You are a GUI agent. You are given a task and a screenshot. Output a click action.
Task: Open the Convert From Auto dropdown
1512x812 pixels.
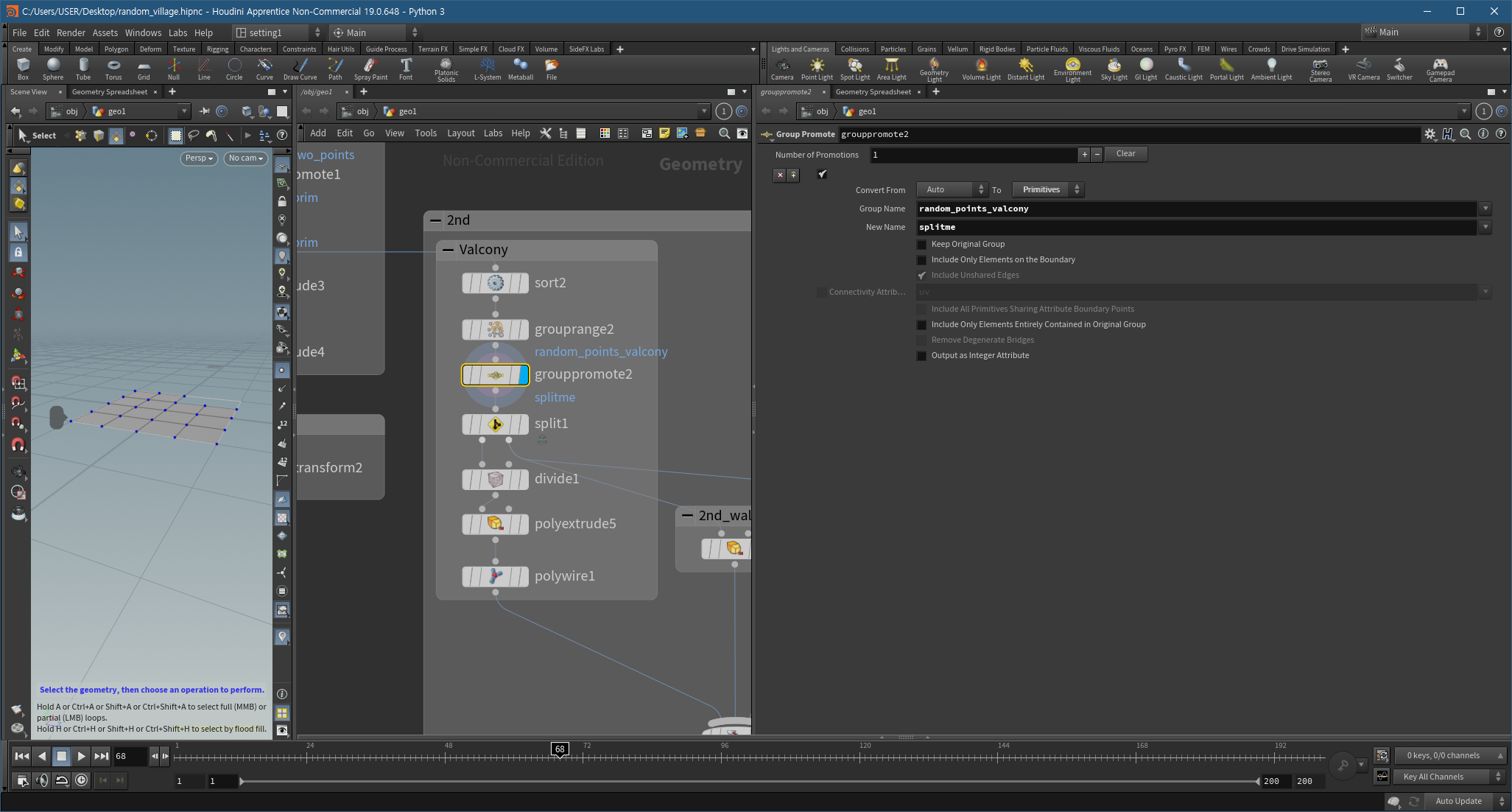tap(952, 190)
